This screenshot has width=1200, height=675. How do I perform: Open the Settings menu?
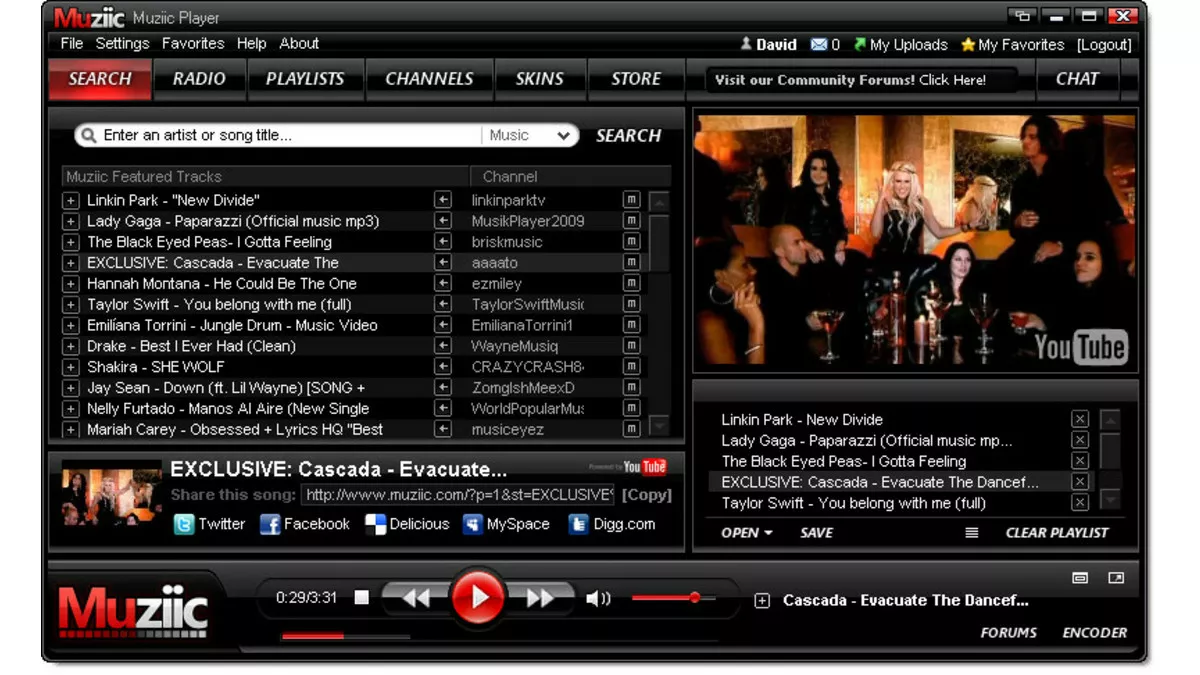pyautogui.click(x=122, y=44)
